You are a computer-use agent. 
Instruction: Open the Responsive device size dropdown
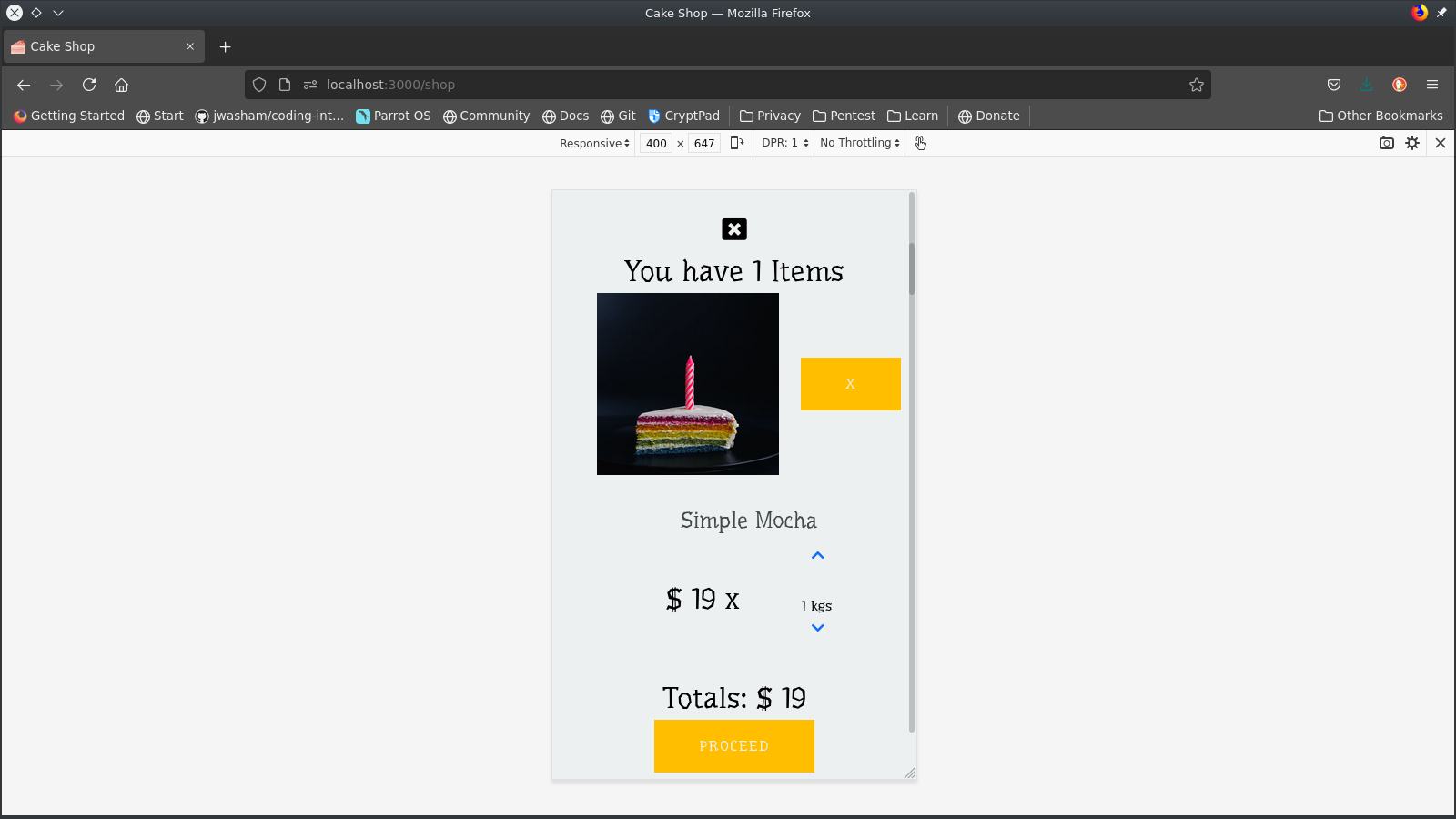pyautogui.click(x=592, y=143)
